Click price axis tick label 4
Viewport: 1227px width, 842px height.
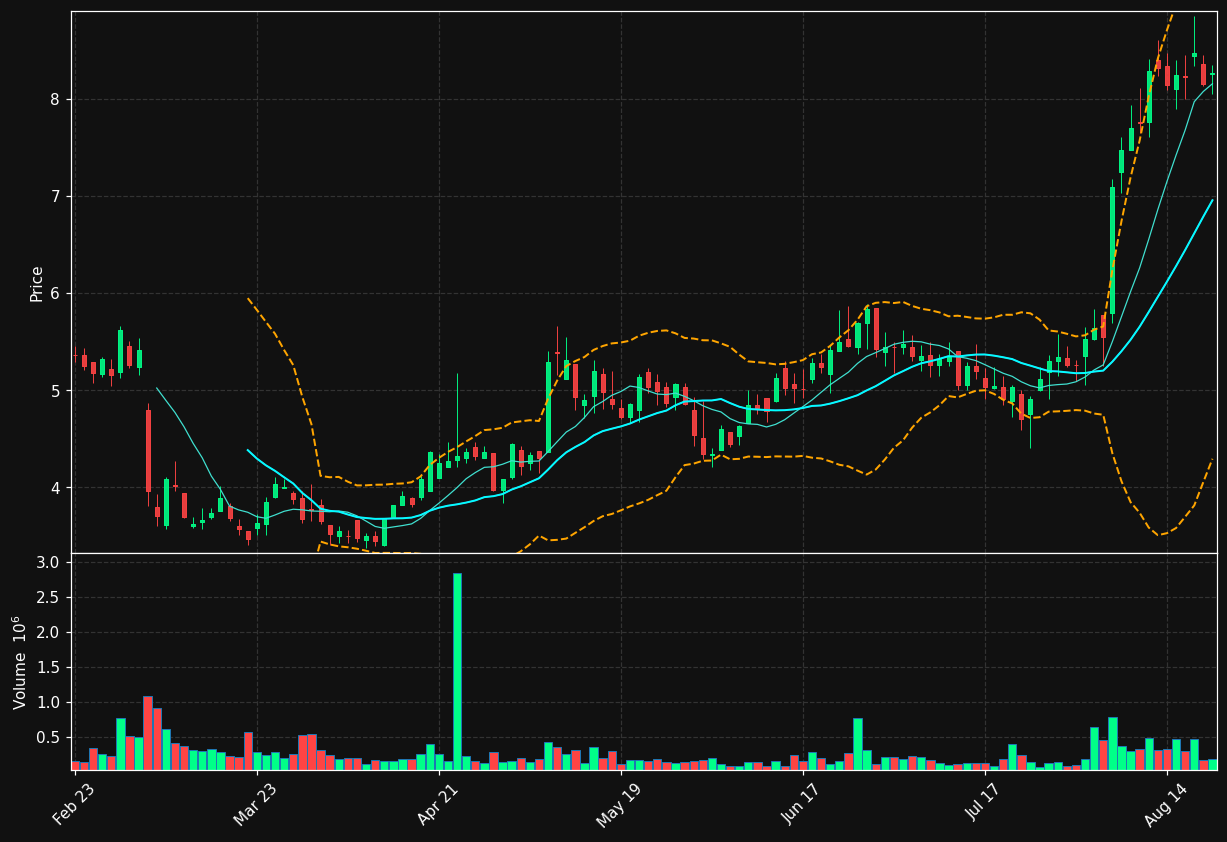(x=56, y=487)
